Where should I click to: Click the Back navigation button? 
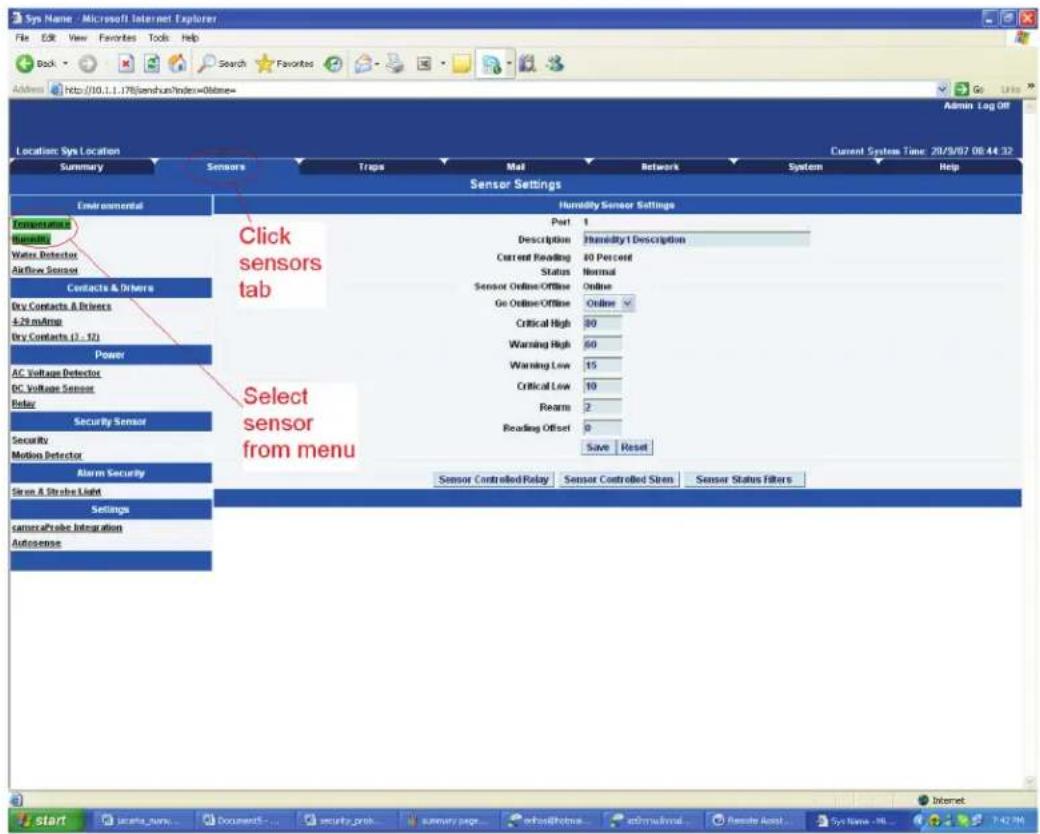pyautogui.click(x=36, y=64)
